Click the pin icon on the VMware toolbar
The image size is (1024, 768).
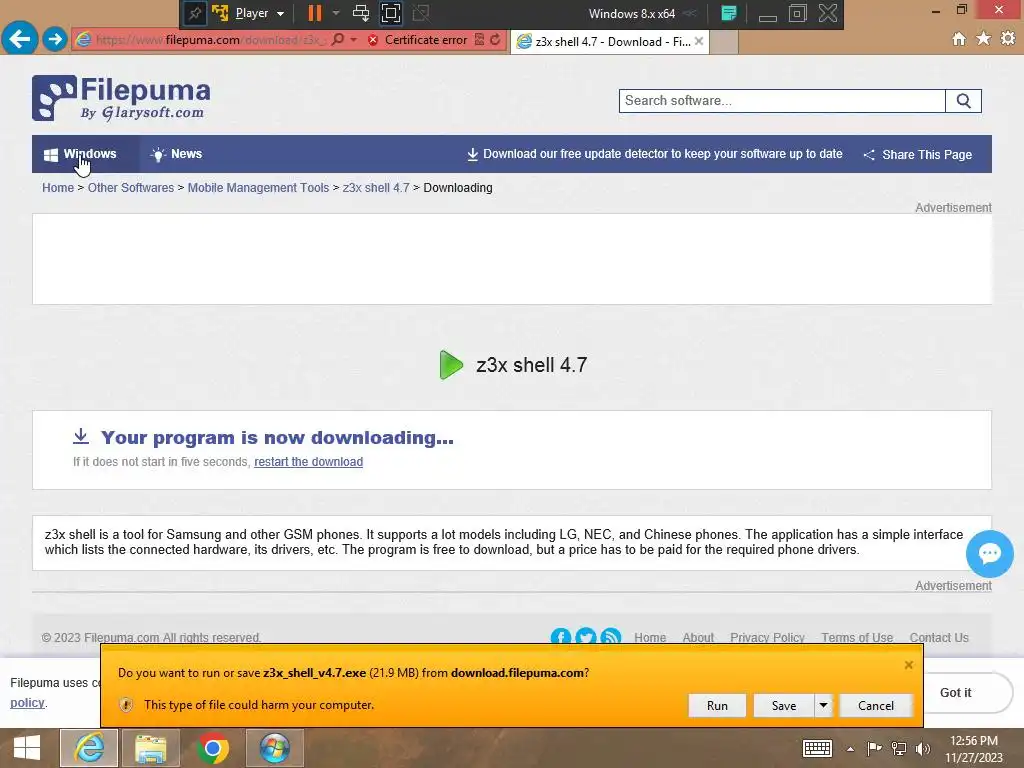click(x=194, y=13)
